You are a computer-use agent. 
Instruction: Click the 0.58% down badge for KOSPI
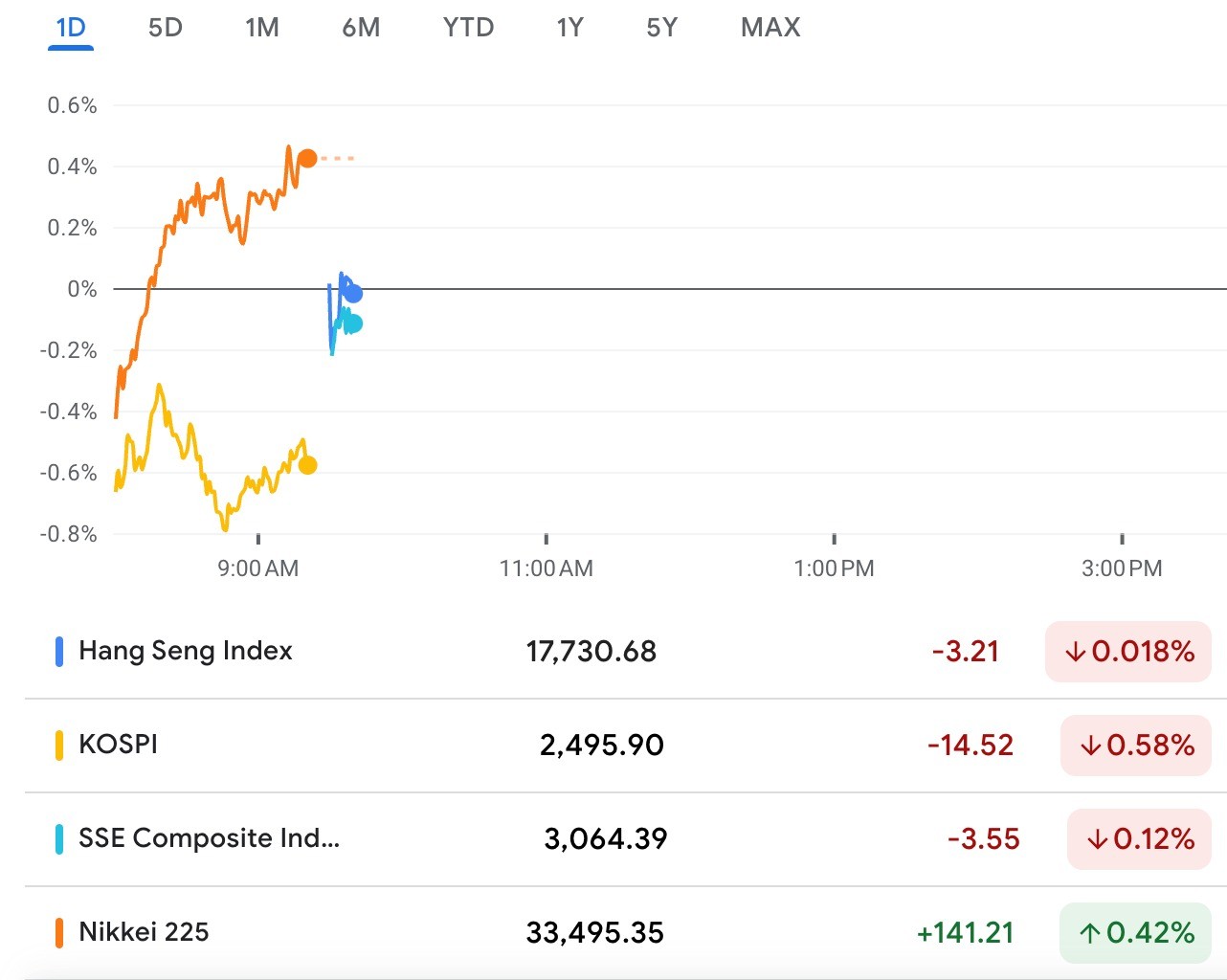tap(1136, 746)
